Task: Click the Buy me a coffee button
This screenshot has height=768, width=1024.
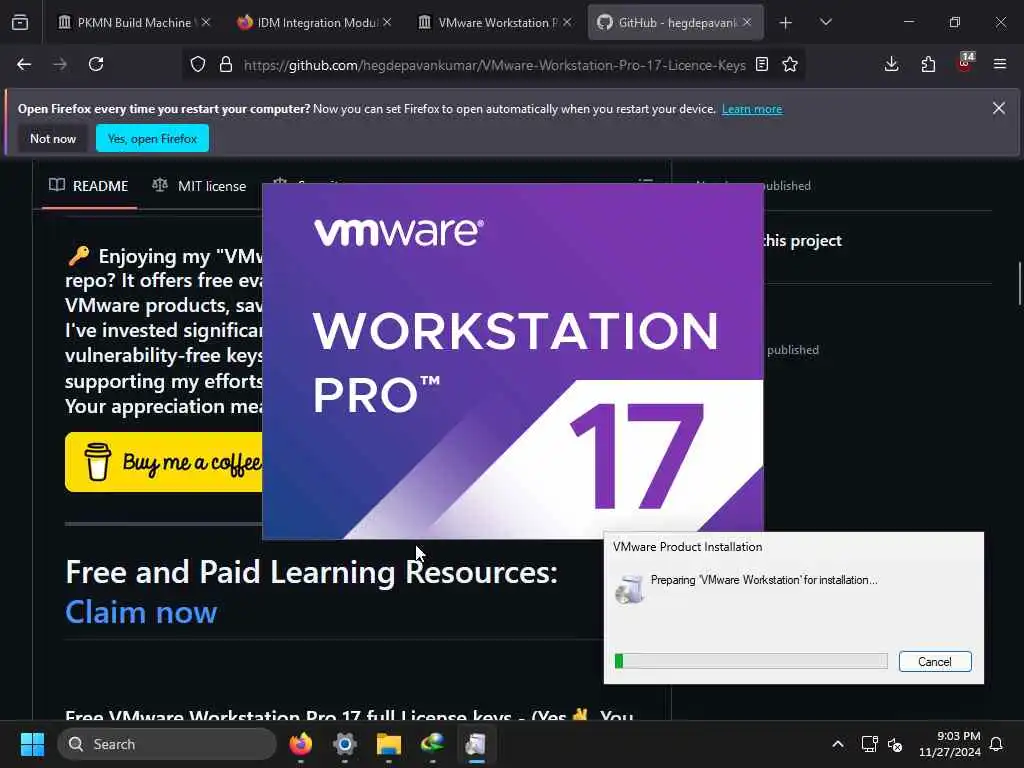Action: coord(163,462)
